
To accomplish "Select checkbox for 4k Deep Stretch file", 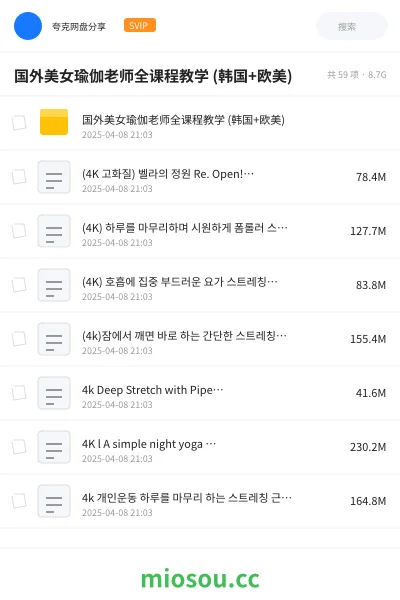I will pyautogui.click(x=19, y=393).
